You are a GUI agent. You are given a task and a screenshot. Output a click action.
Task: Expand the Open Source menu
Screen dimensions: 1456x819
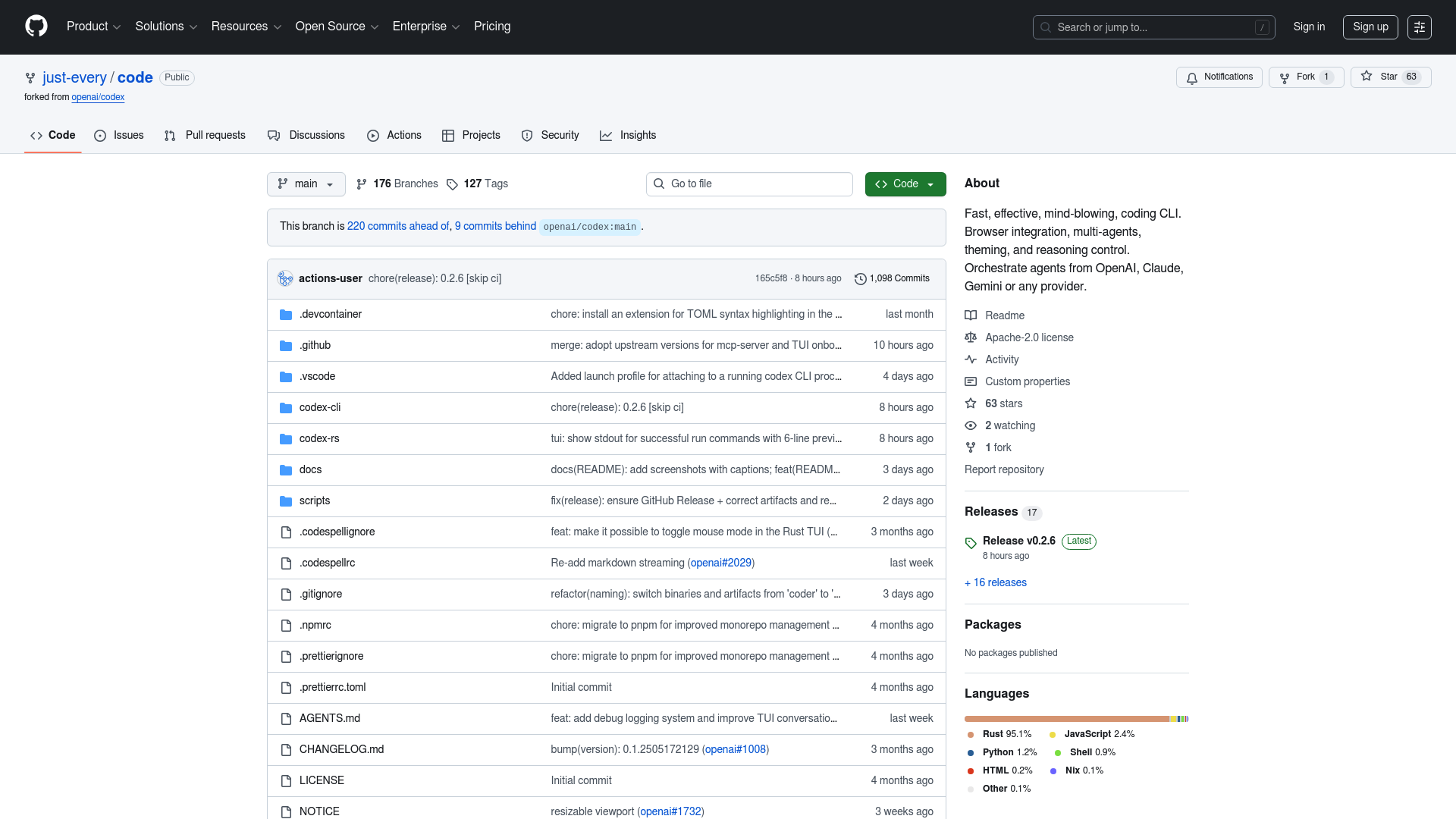pyautogui.click(x=337, y=27)
